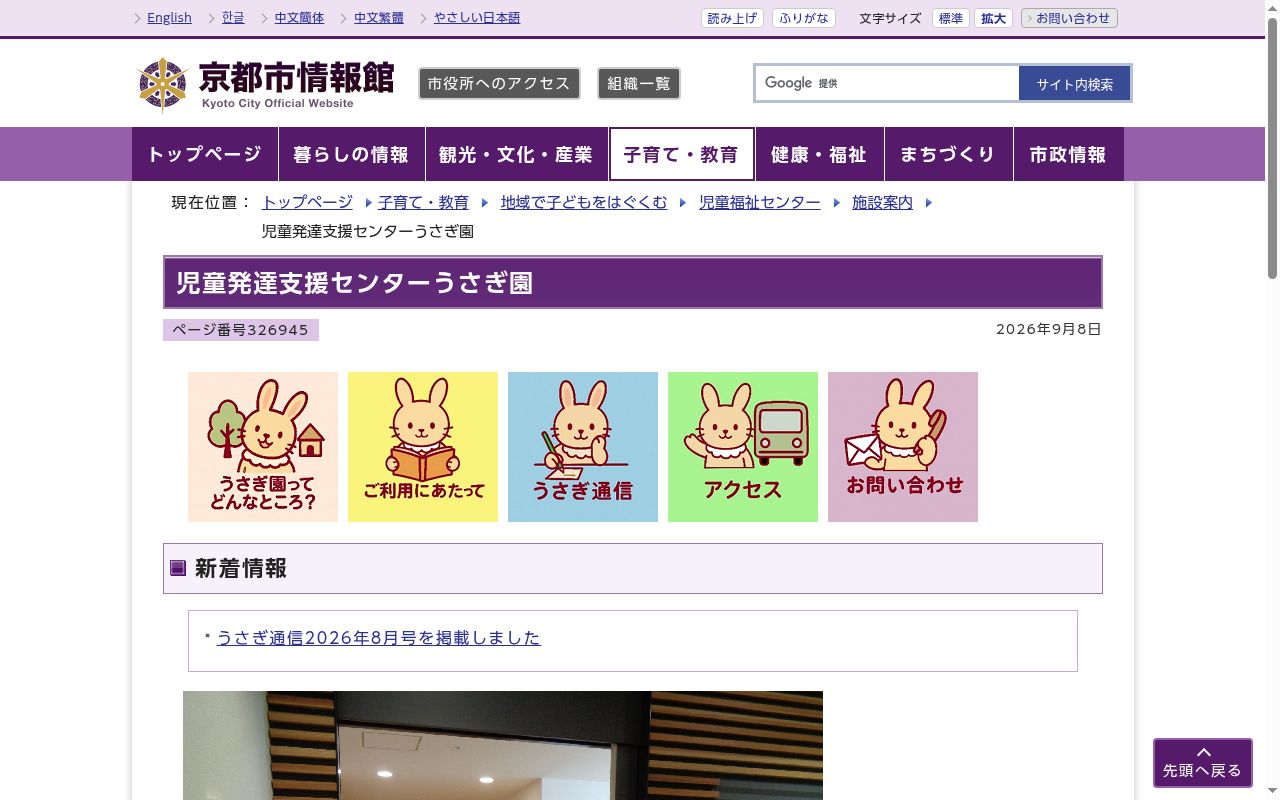Switch language to 中文簡体
1280x800 pixels.
tap(299, 18)
